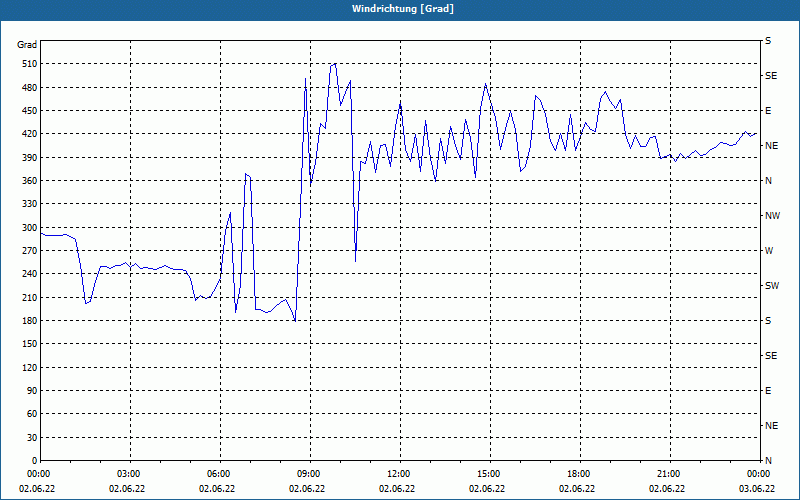800x500 pixels.
Task: Click the "S" compass label opposite 180
Action: tap(768, 321)
